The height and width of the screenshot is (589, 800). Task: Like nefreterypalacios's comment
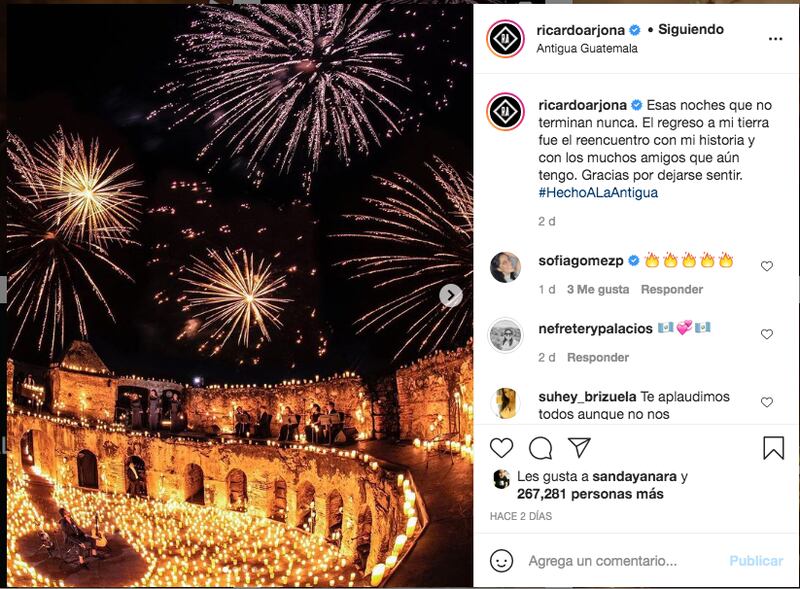[x=767, y=334]
